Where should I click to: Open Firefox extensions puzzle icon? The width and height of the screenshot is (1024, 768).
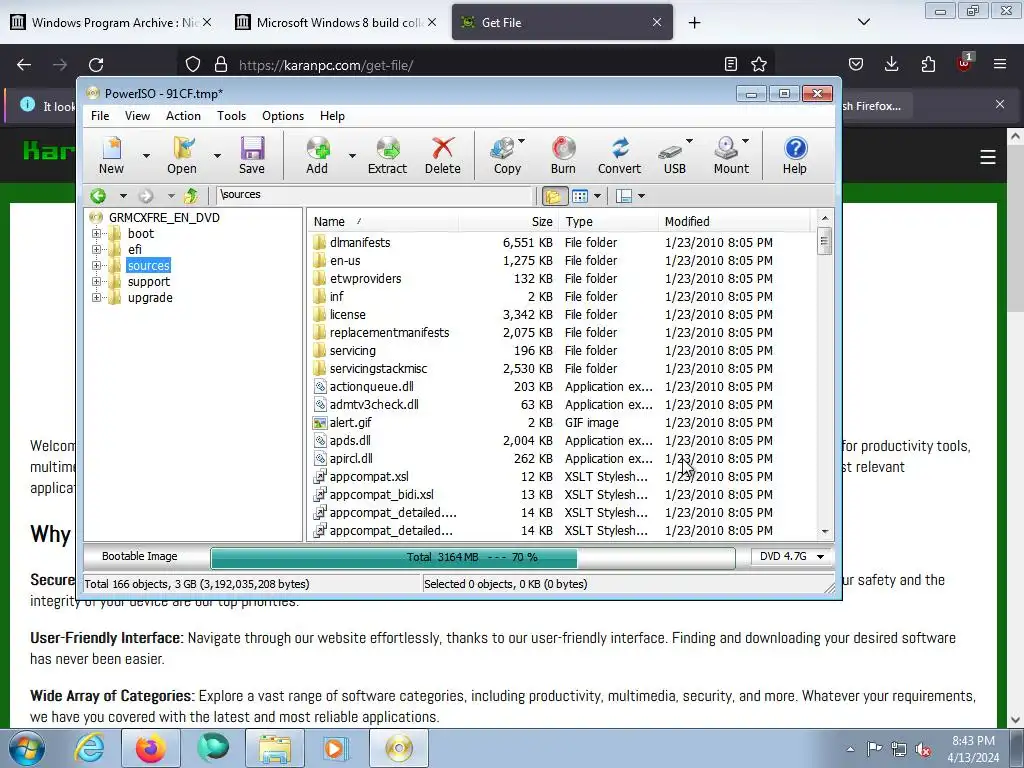(928, 64)
